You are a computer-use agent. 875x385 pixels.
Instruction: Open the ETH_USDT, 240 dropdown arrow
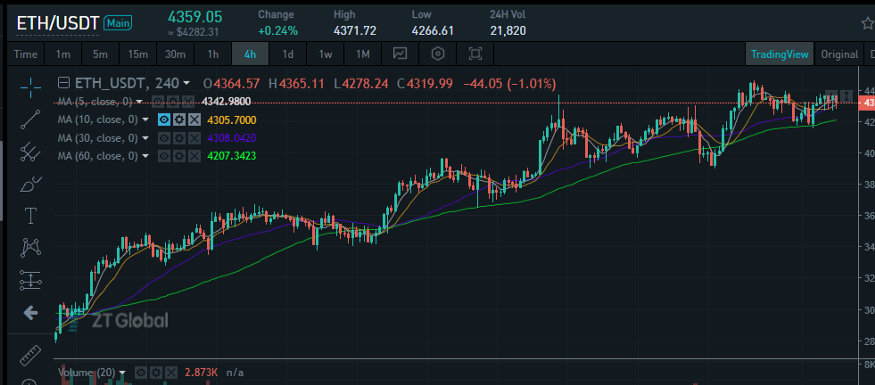pos(186,84)
